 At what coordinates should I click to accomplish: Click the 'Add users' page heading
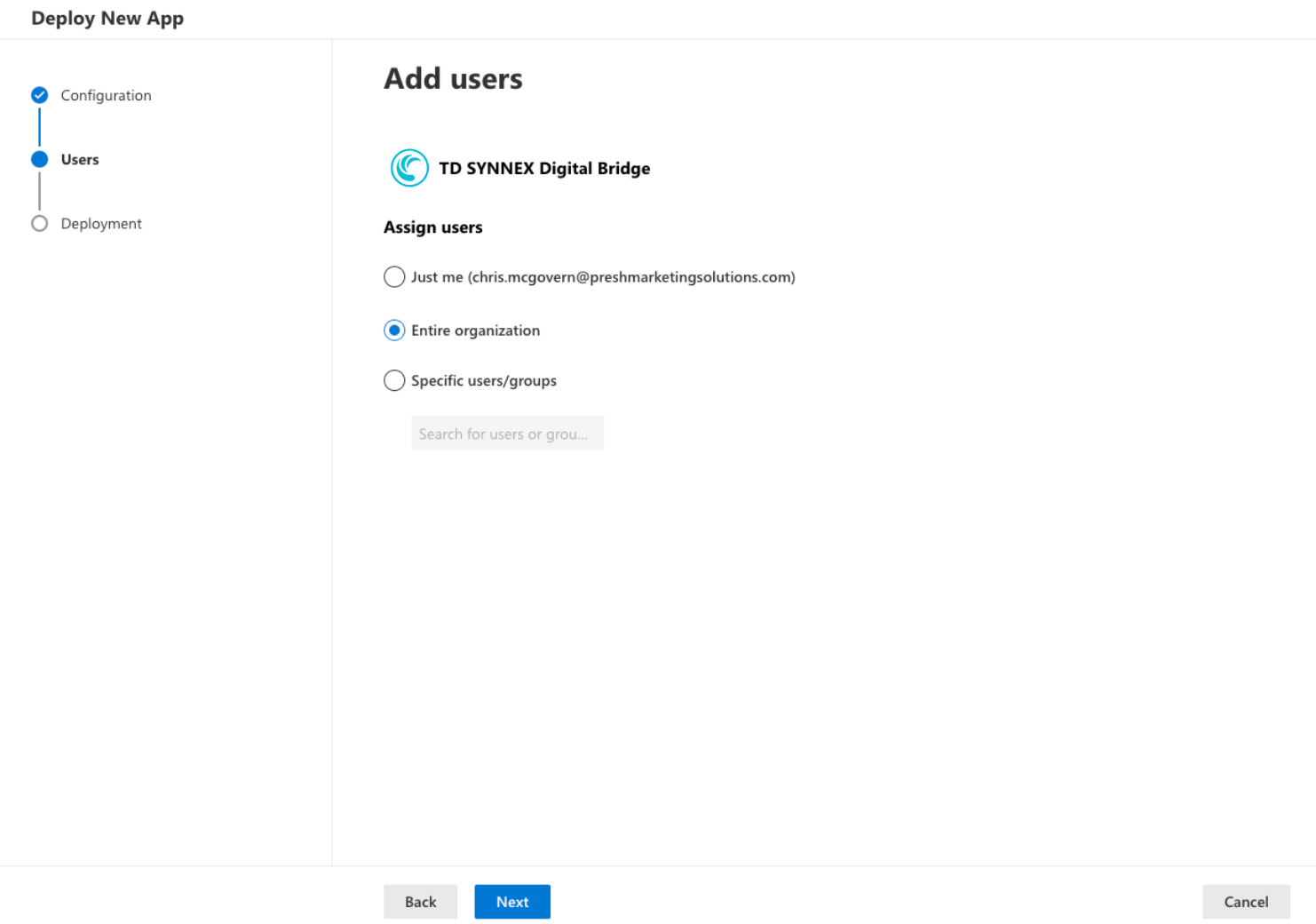(453, 79)
